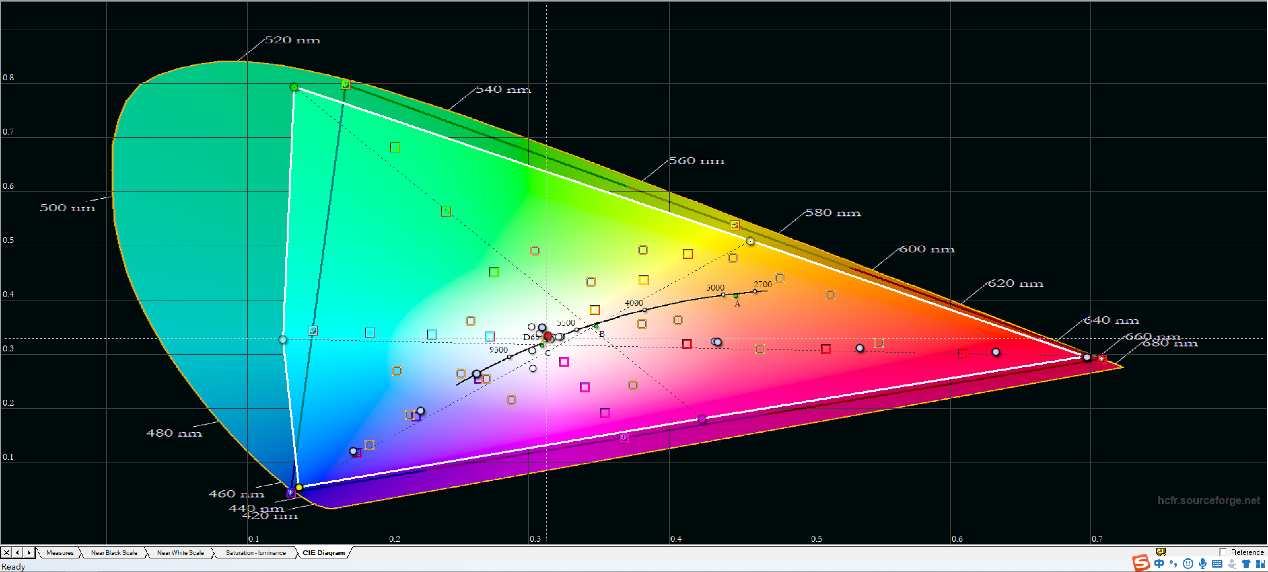Click the '460 nm' wavelength label

pos(236,494)
